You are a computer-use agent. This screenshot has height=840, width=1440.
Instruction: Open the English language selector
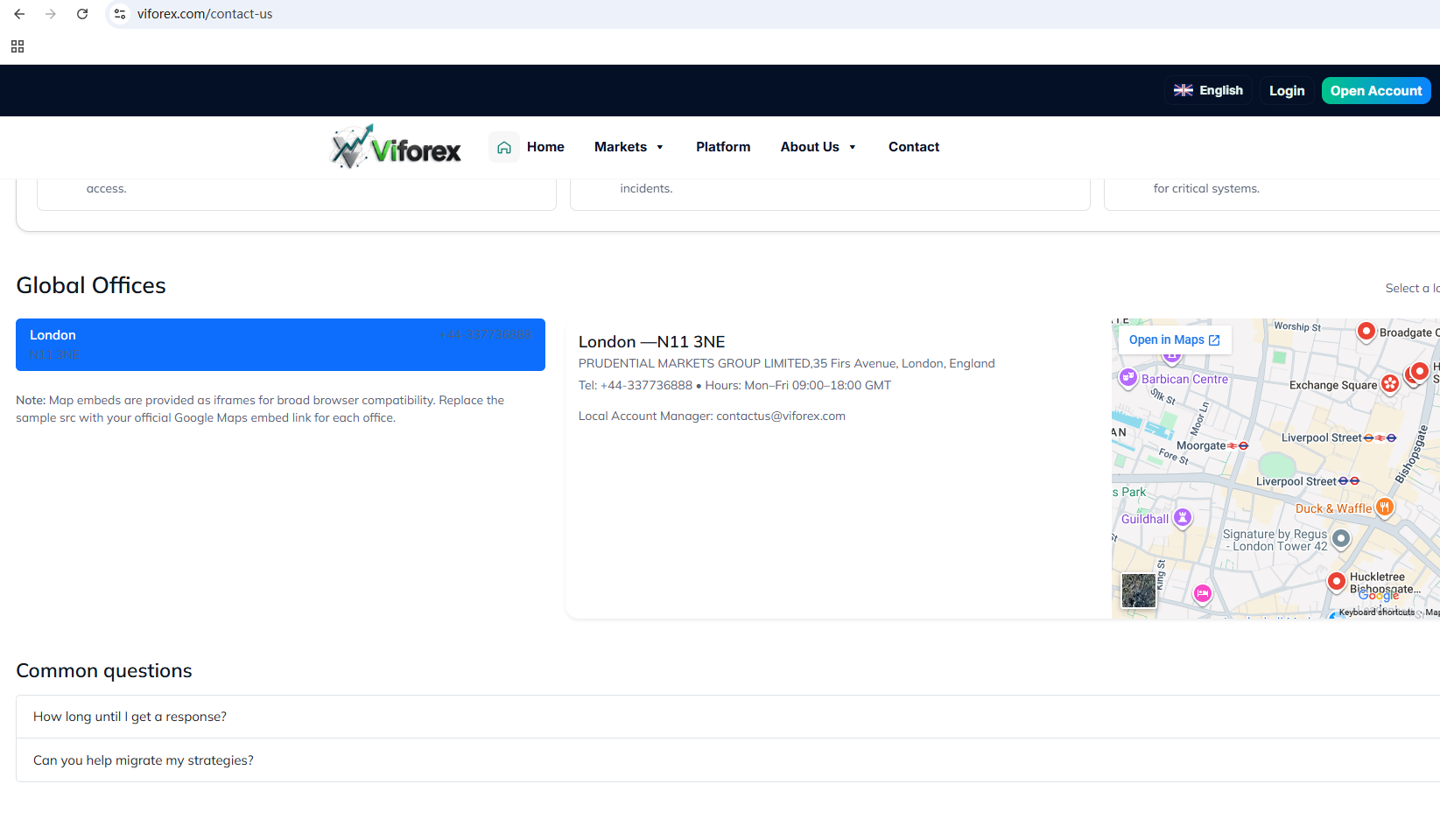coord(1208,90)
